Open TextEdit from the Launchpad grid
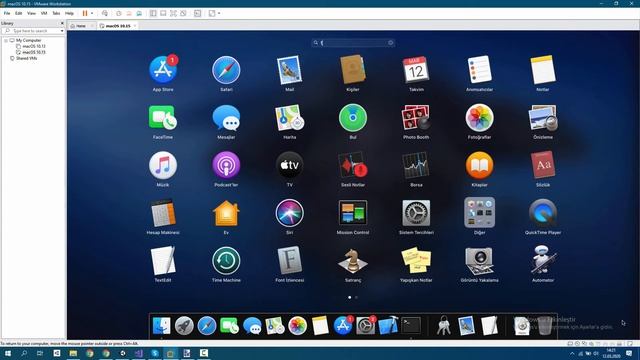 pyautogui.click(x=163, y=261)
